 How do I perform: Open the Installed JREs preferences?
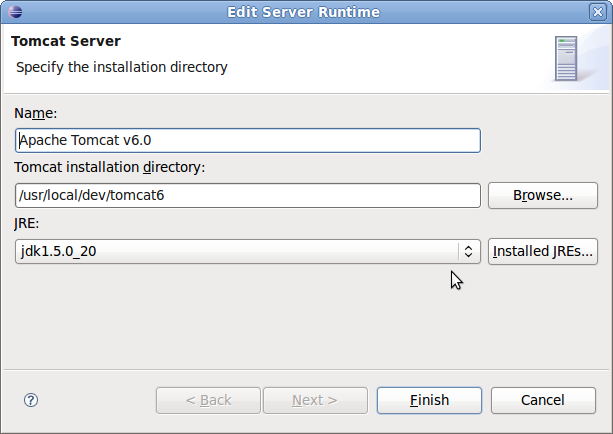(x=543, y=251)
